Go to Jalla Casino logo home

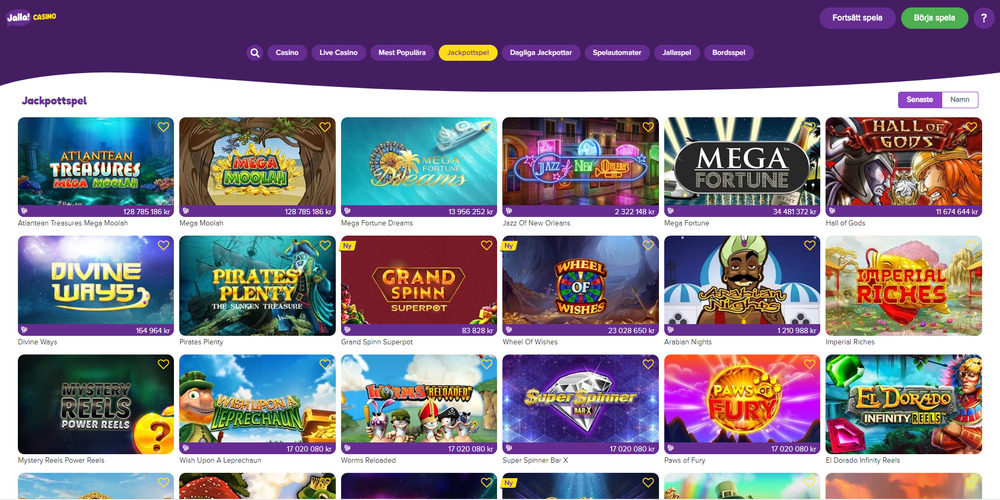point(31,17)
